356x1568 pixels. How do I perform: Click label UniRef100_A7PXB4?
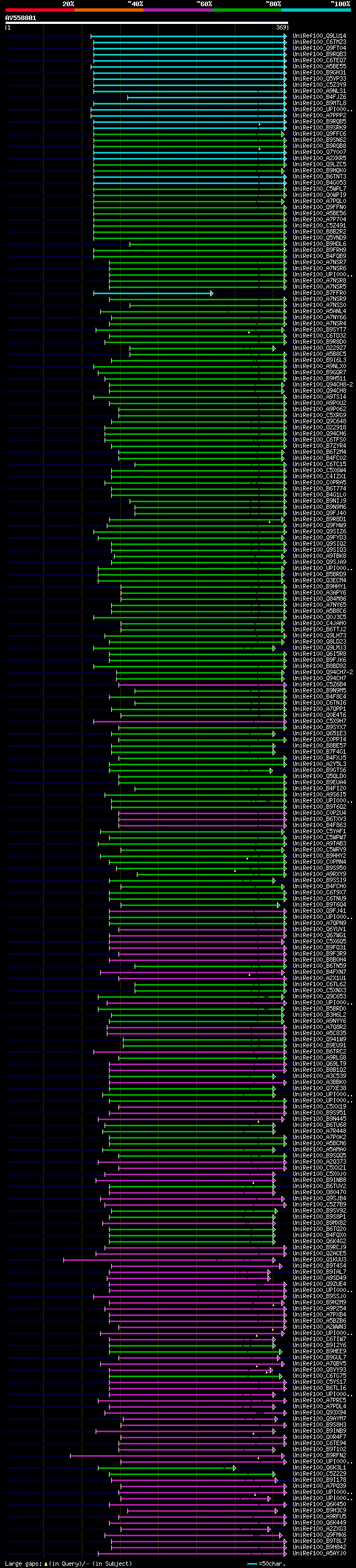coord(319,1314)
